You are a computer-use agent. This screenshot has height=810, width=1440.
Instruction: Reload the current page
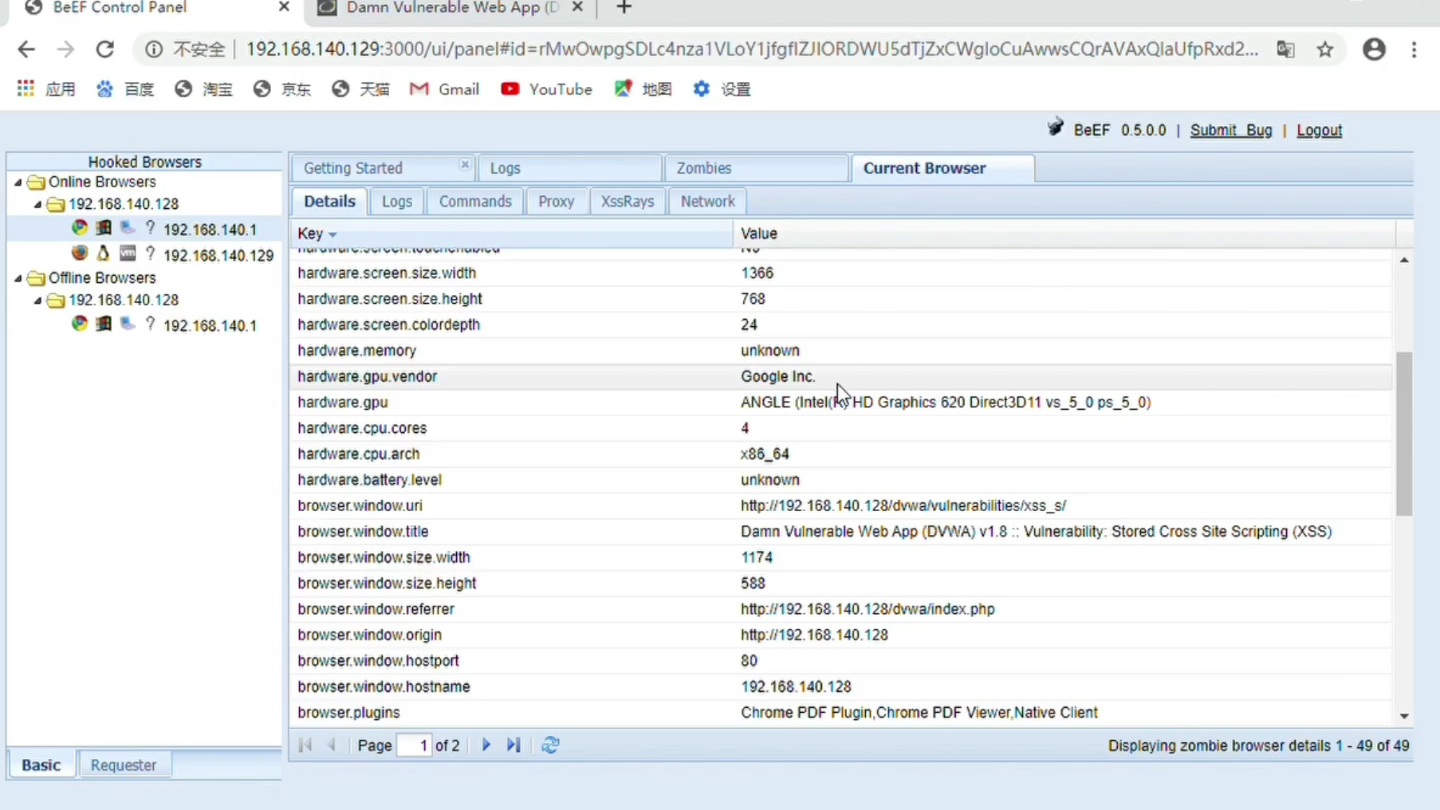(105, 49)
